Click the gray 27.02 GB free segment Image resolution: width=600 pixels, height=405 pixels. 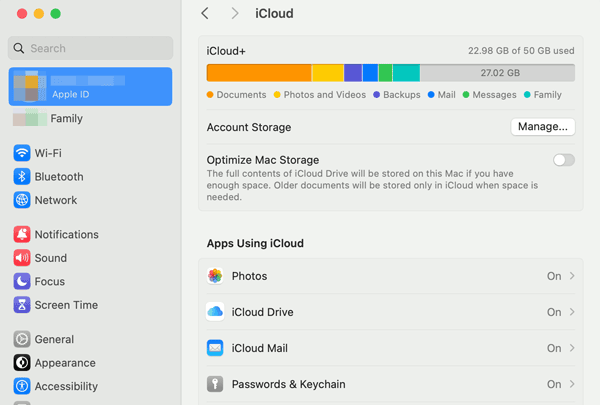pos(497,73)
